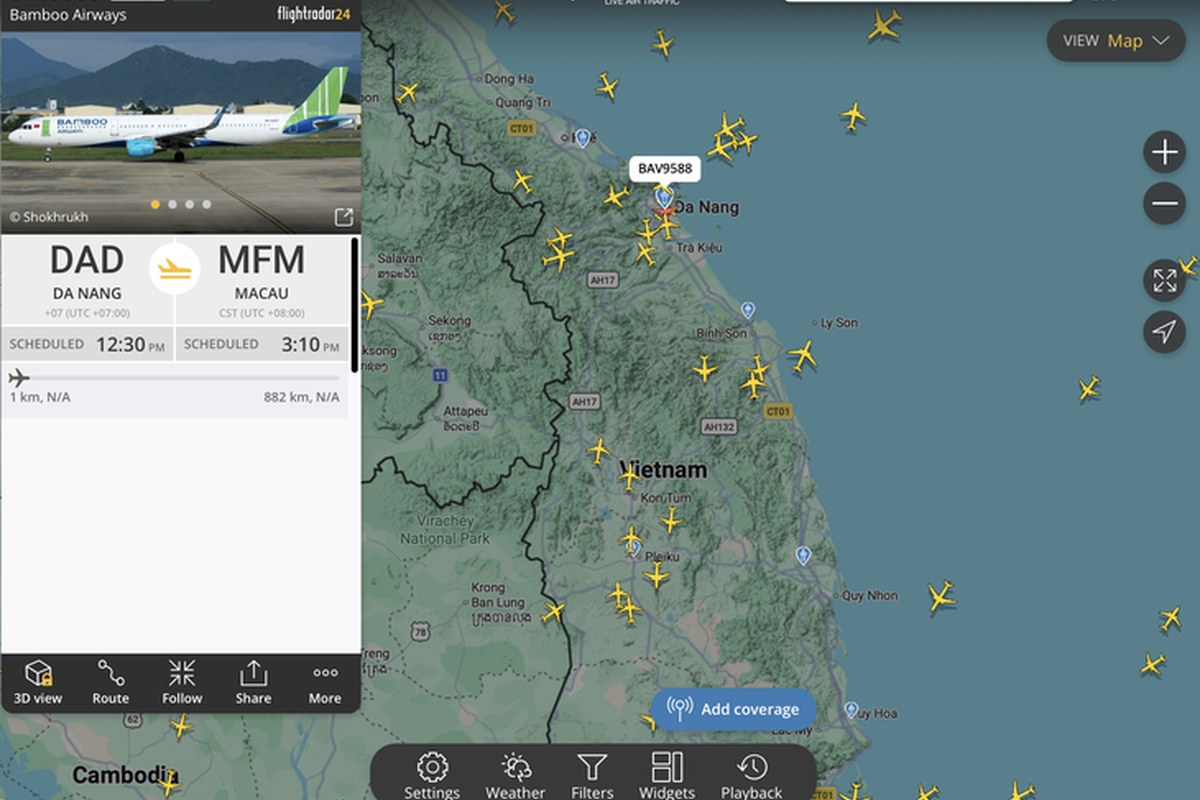Zoom out on the map

1165,204
